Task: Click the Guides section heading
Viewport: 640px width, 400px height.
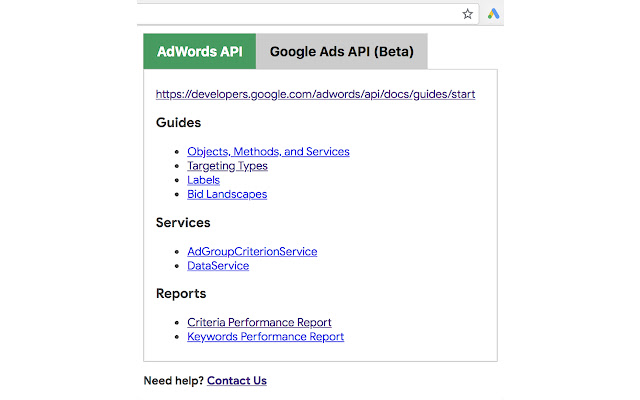Action: [179, 123]
